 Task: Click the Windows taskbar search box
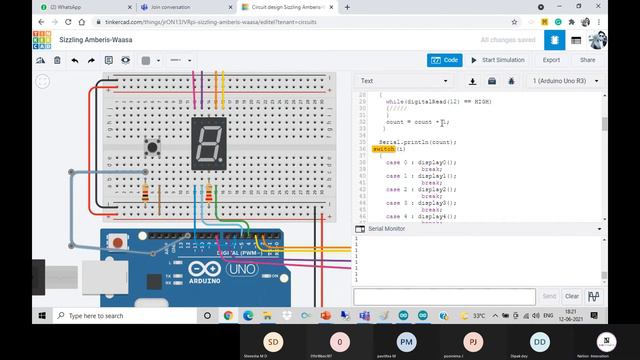tap(124, 316)
